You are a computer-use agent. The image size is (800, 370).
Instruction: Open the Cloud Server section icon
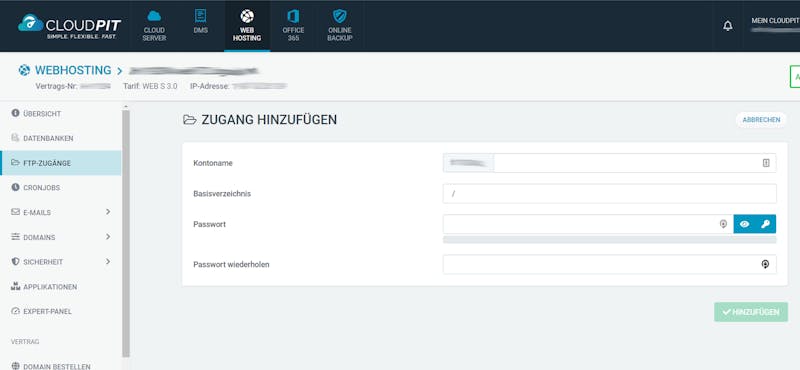[x=154, y=16]
